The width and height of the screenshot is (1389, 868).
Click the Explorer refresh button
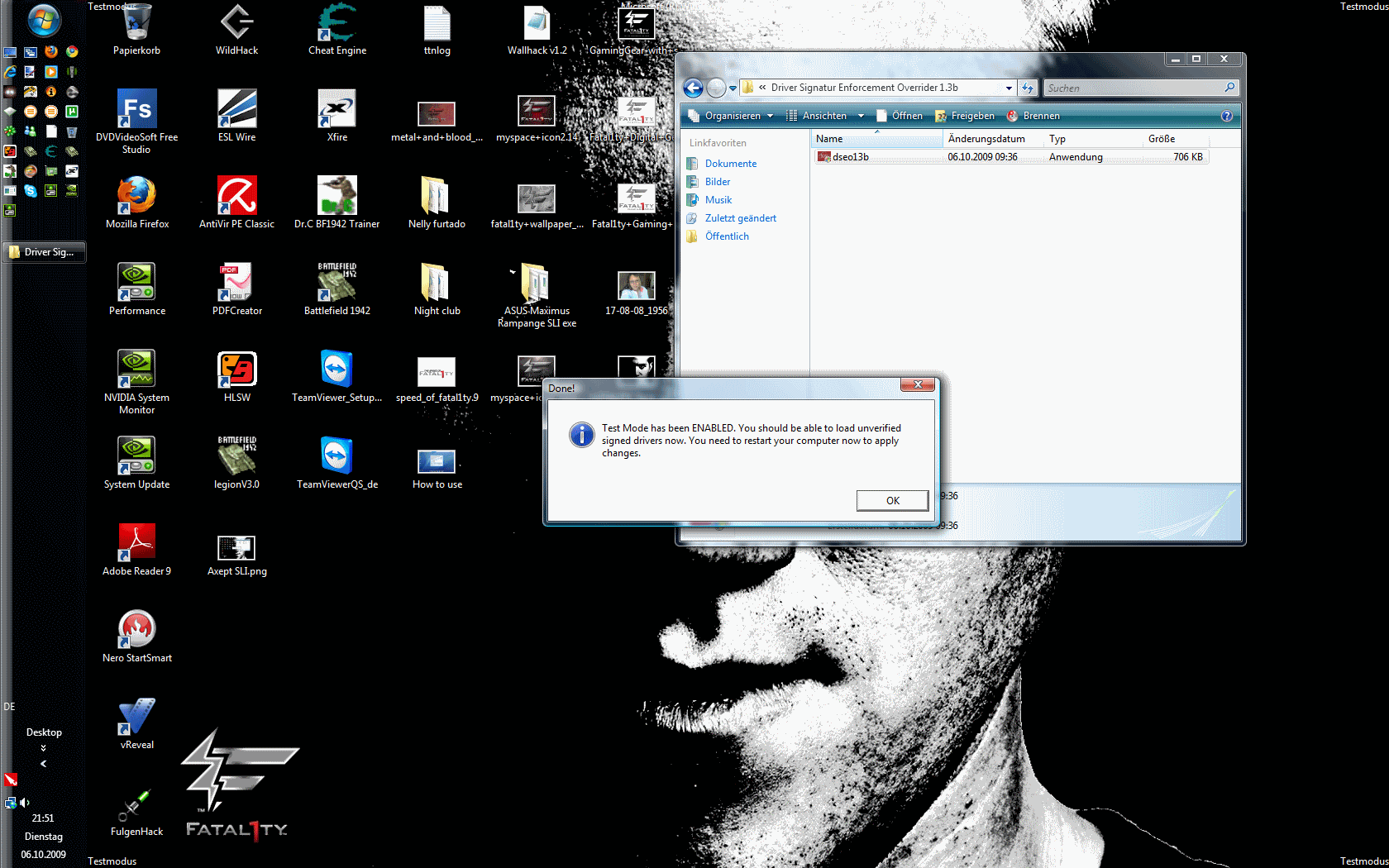coord(1028,88)
